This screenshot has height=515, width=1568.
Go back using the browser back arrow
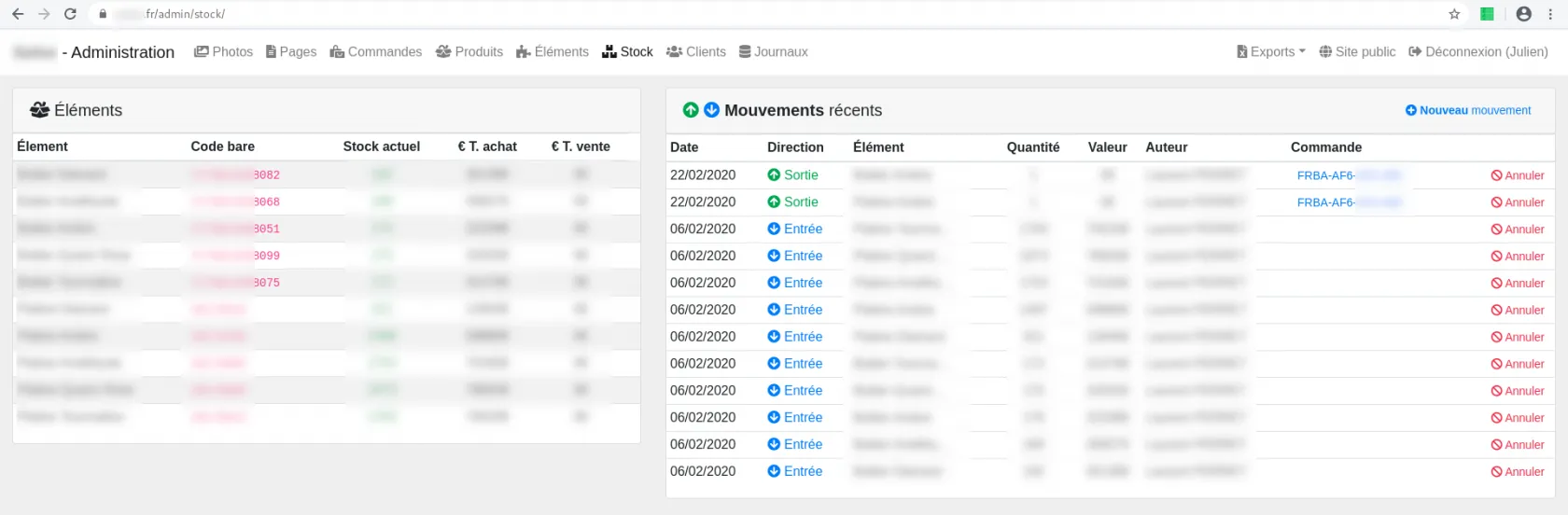click(18, 14)
